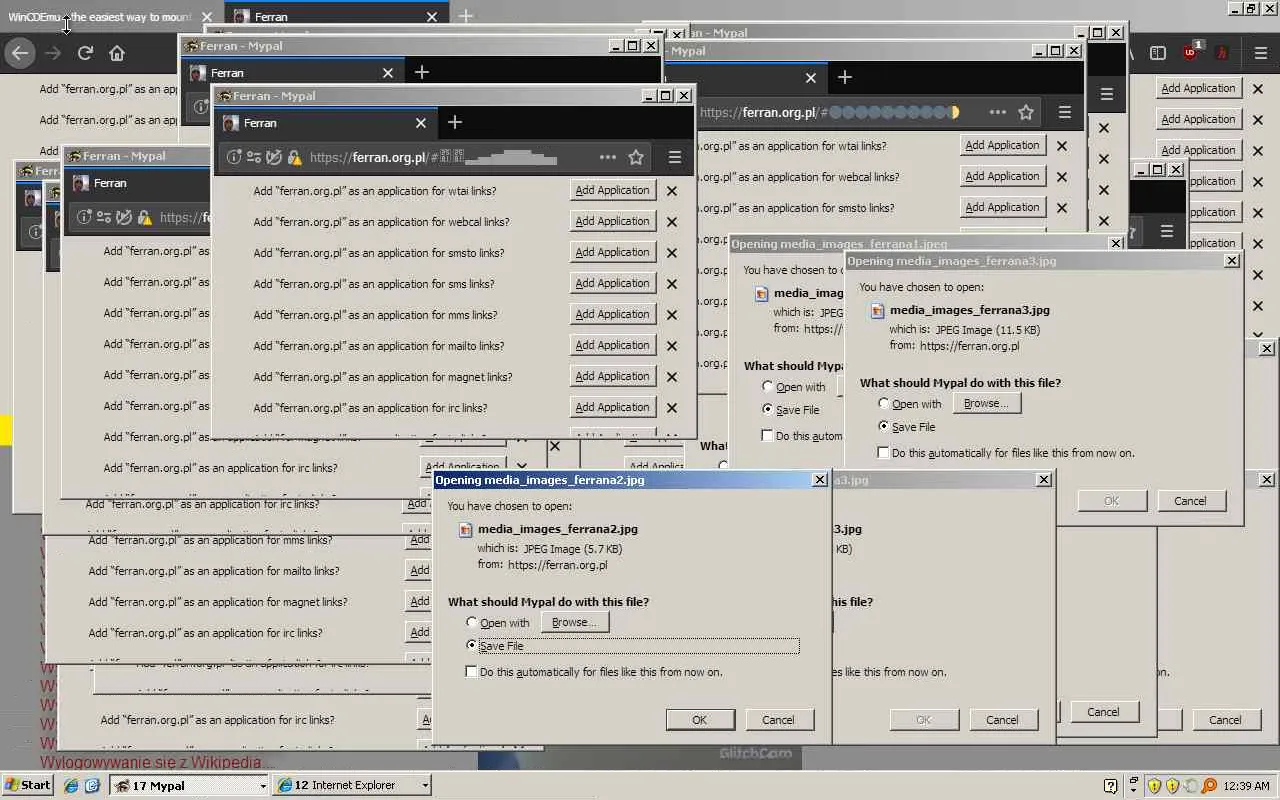Expand the 17 Mypal taskbar group arrow
Screen dimensions: 1280x800
point(263,786)
